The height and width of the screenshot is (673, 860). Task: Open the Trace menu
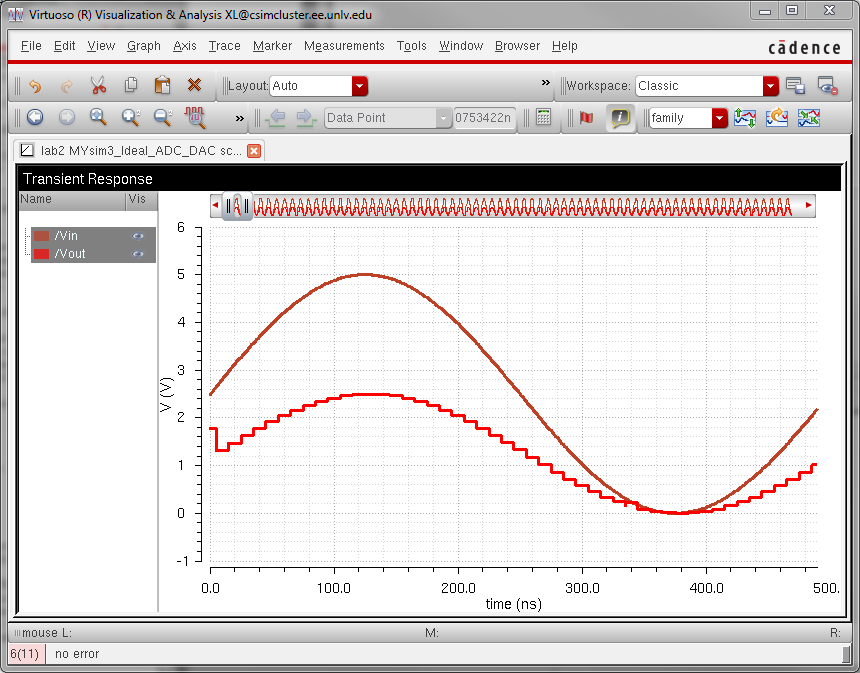coord(224,46)
